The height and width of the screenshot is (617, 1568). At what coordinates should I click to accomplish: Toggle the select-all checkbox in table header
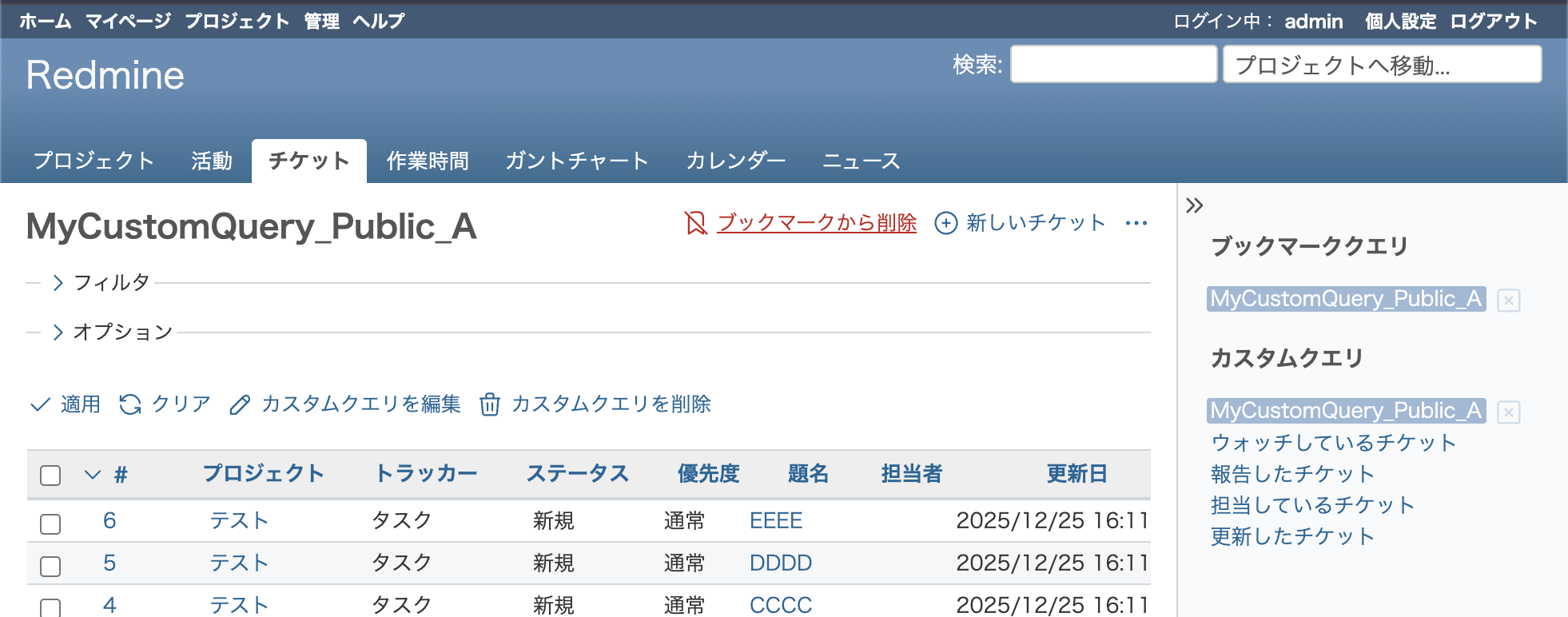pos(50,476)
